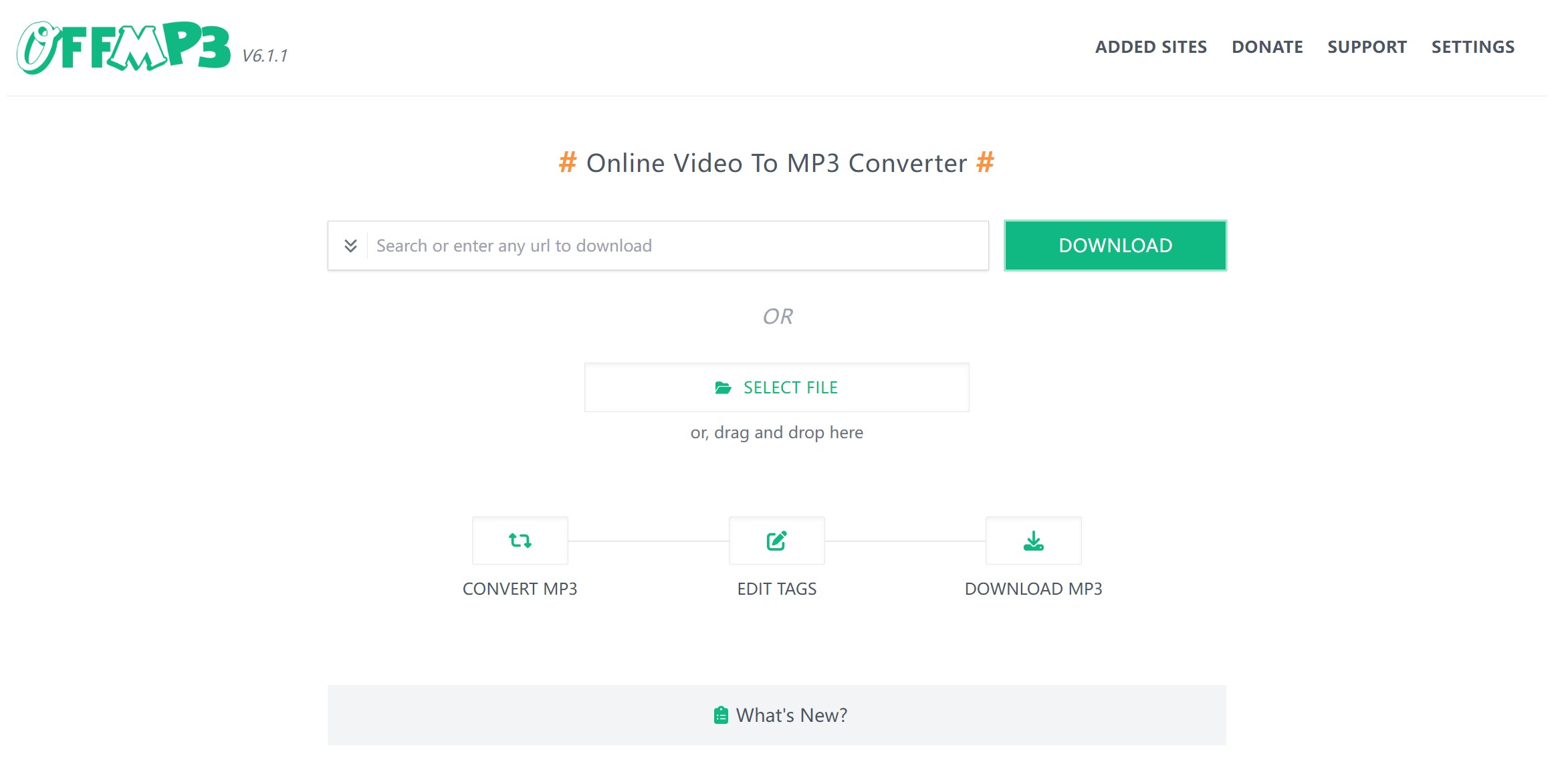Click the V6.1.1 version label
Viewport: 1568px width, 760px height.
[265, 56]
